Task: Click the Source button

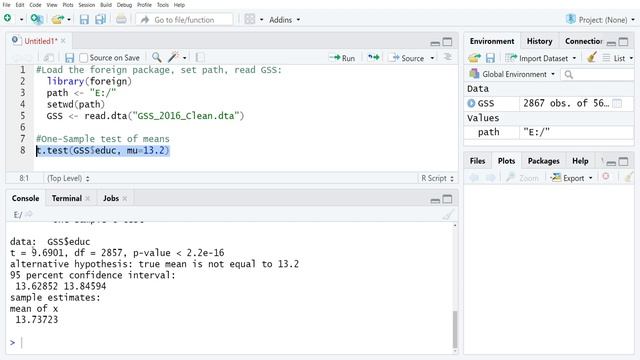Action: (407, 58)
